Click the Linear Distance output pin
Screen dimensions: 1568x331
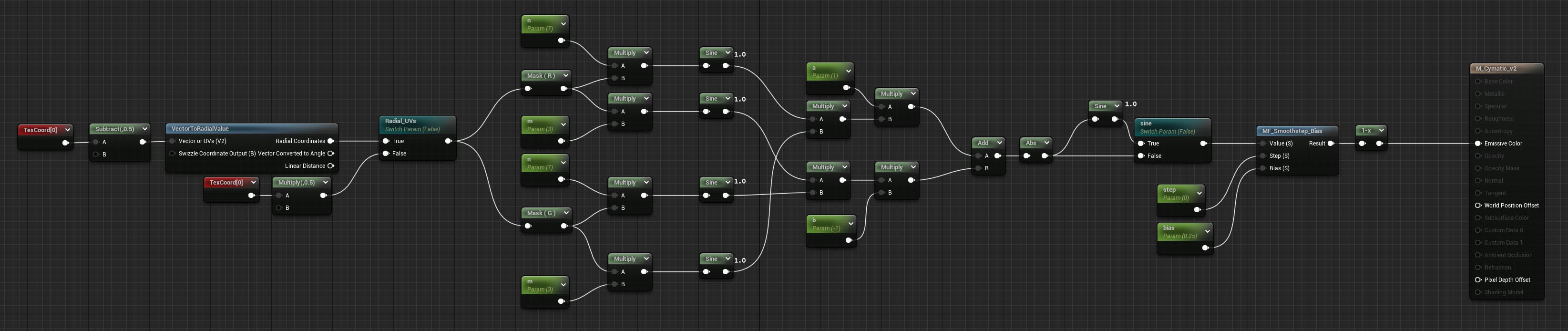pos(331,166)
